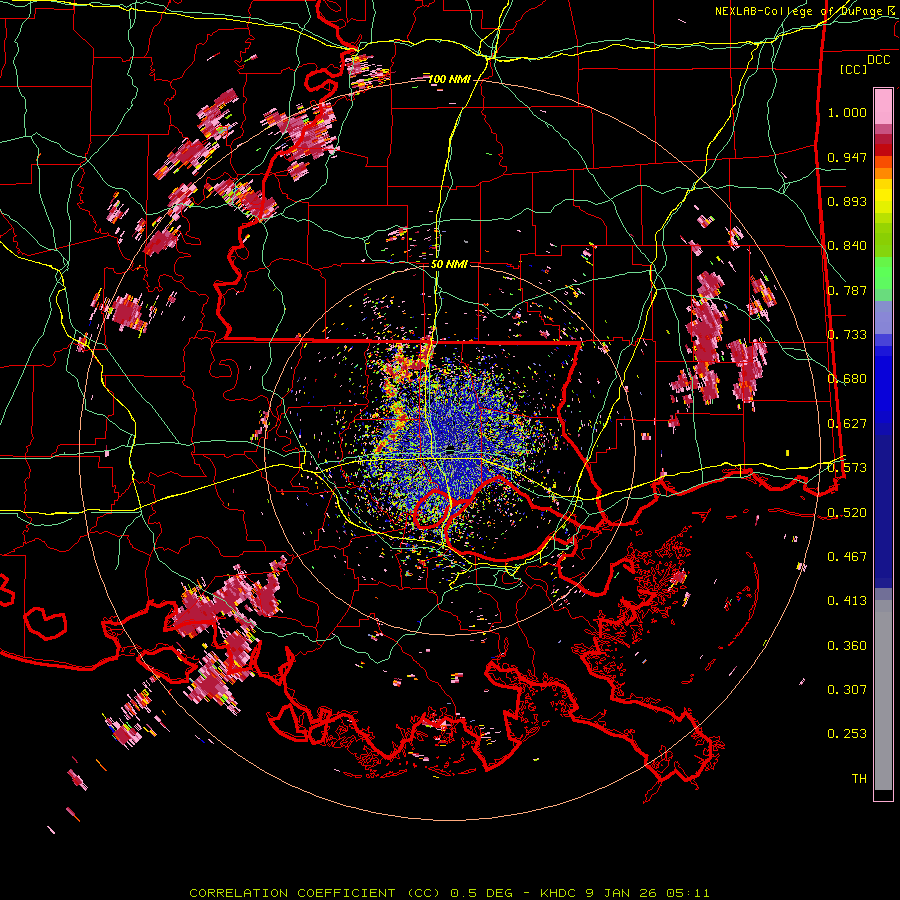Select the 1.000 legend value
Screen dimensions: 900x900
(847, 112)
